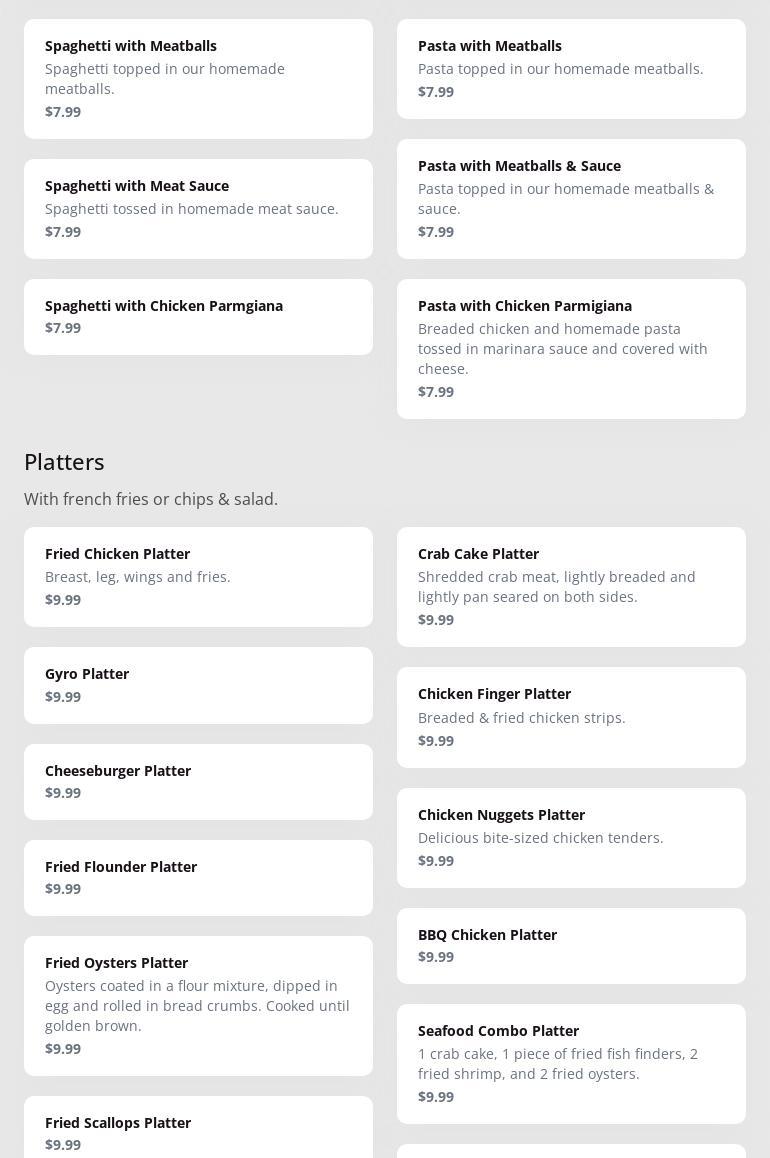Open the Cheeseburger Platter card
The width and height of the screenshot is (770, 1158).
(198, 781)
